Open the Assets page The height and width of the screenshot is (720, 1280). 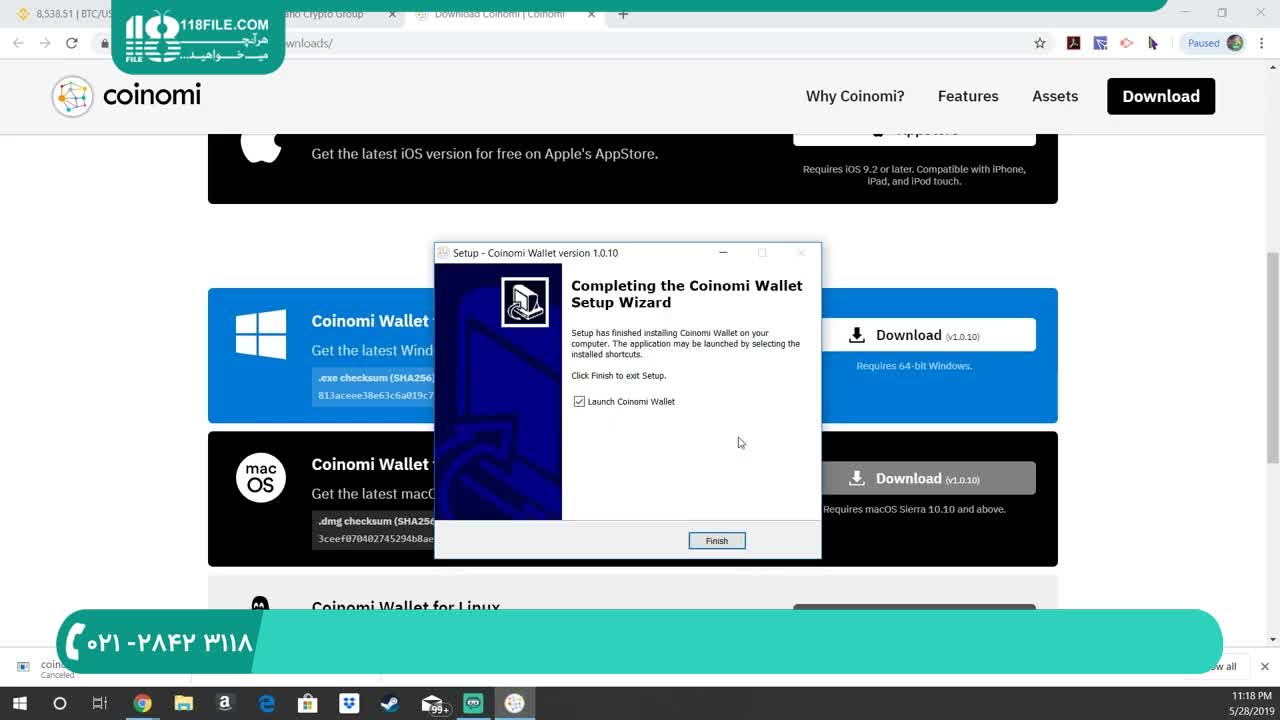[1054, 96]
